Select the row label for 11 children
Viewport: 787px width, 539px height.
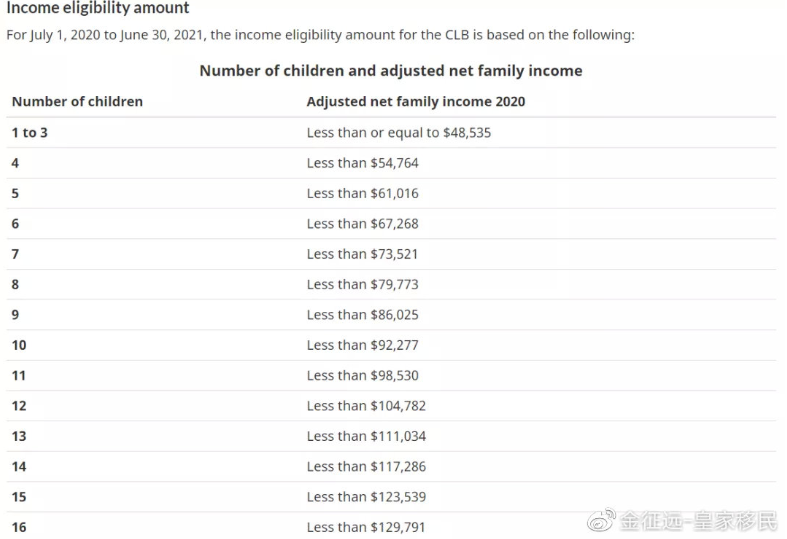click(19, 375)
